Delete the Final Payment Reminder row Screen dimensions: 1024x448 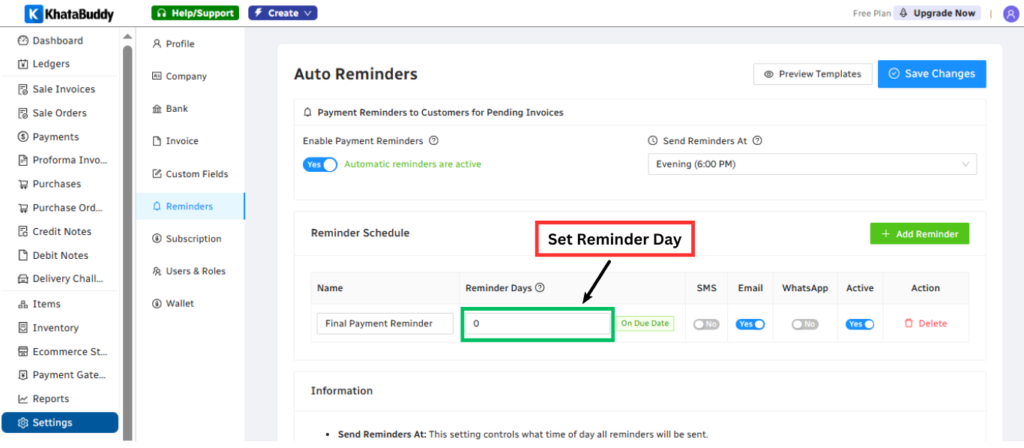pyautogui.click(x=925, y=323)
